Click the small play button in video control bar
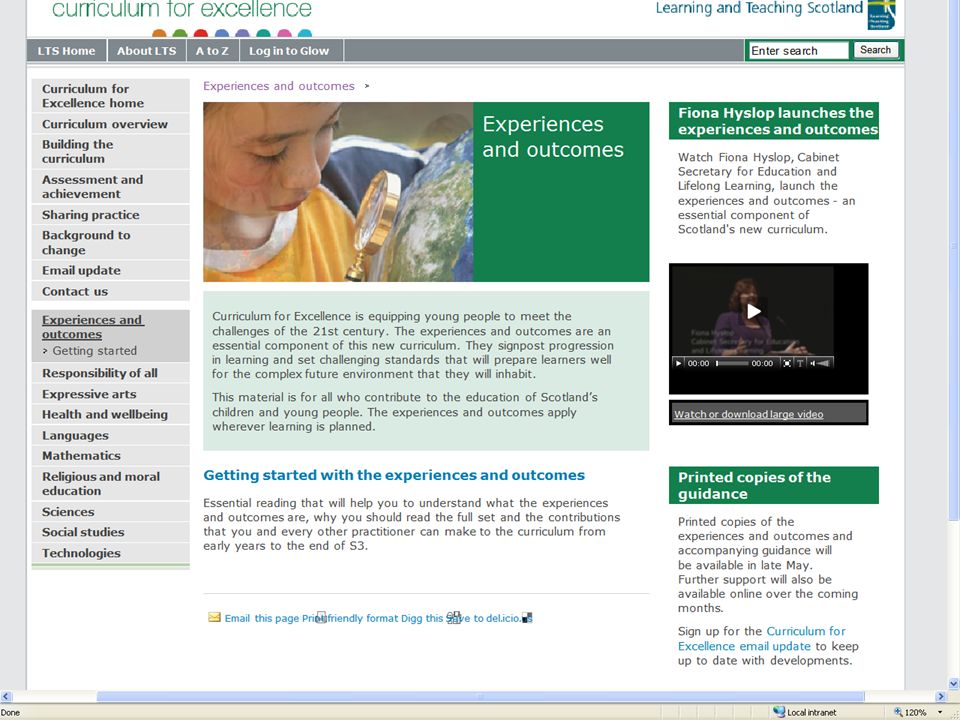The height and width of the screenshot is (720, 960). pyautogui.click(x=678, y=363)
